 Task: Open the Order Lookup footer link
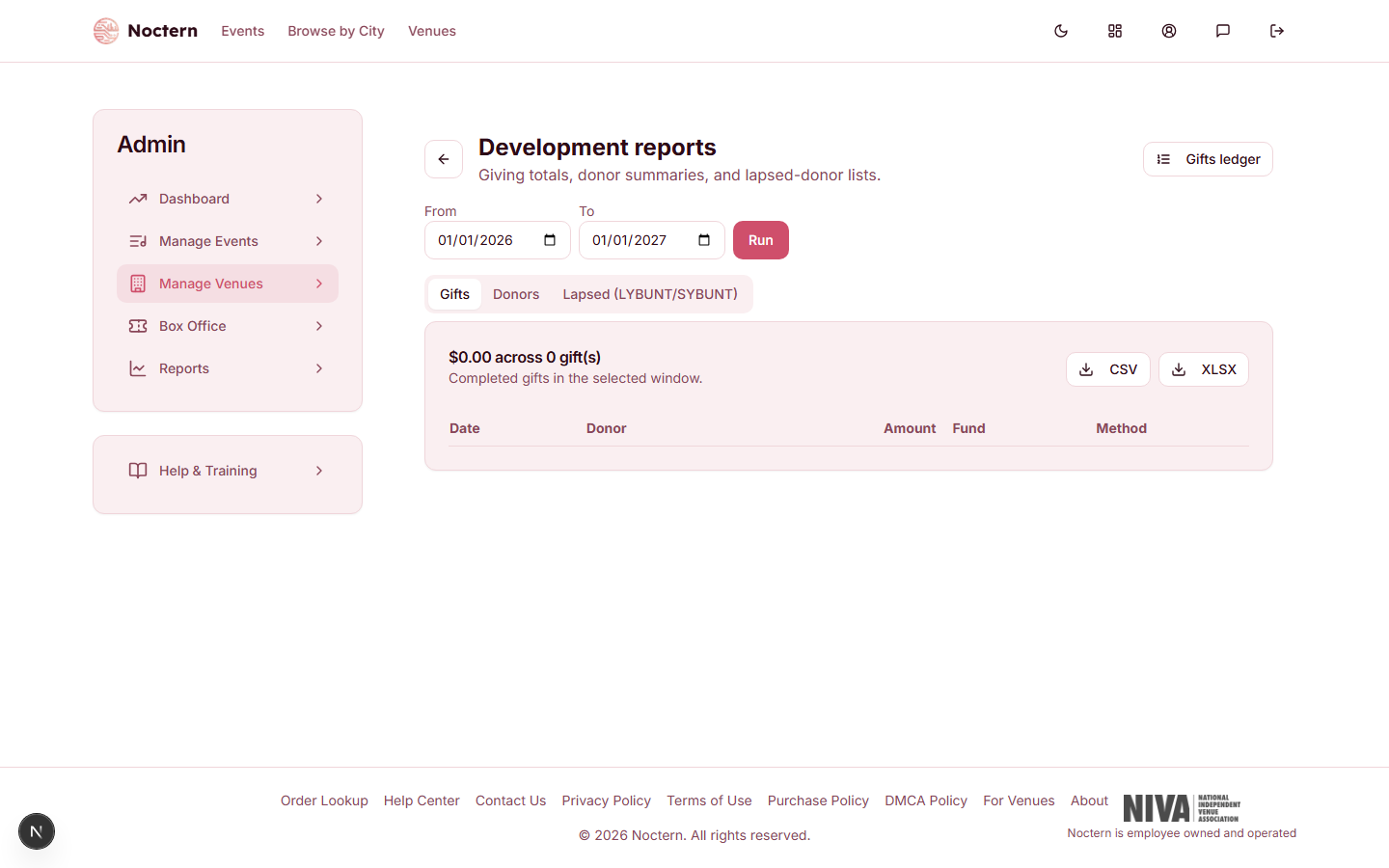[324, 800]
